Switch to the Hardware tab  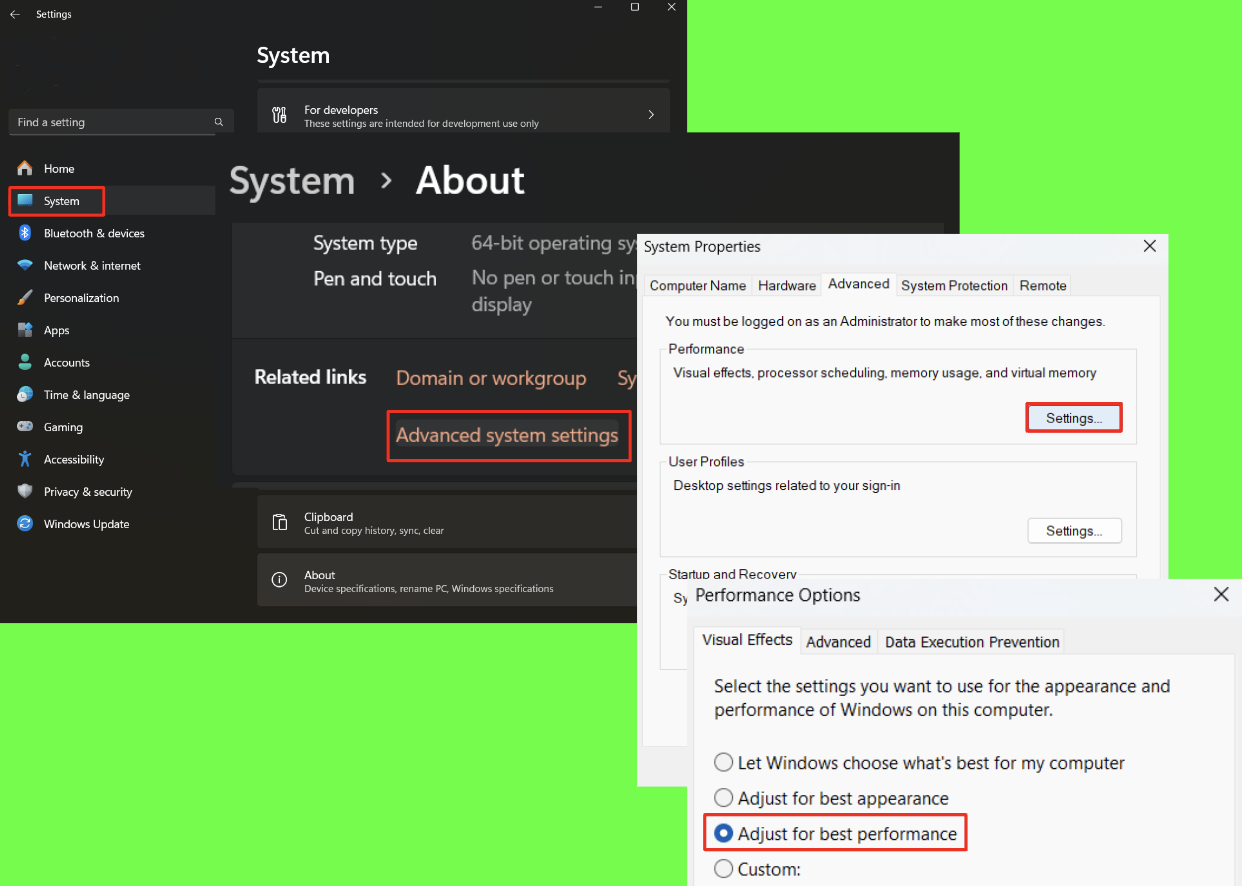click(x=786, y=286)
